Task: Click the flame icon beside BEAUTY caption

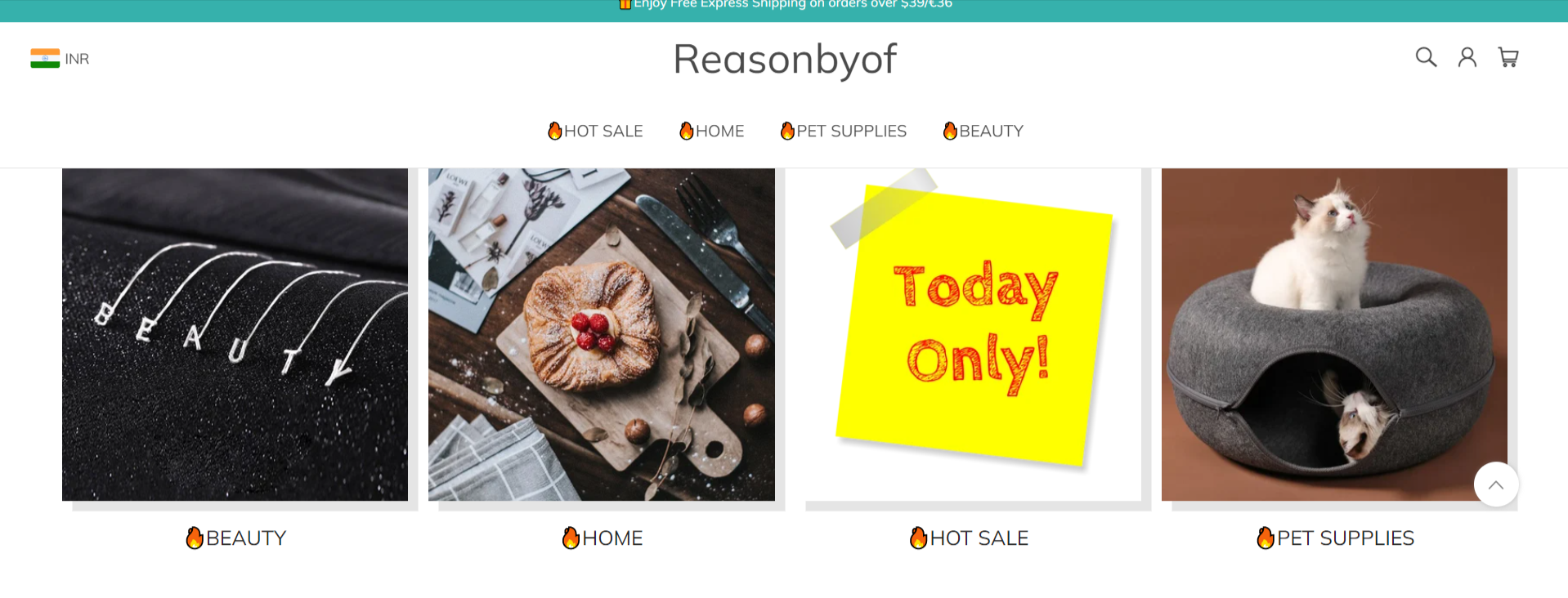Action: [x=195, y=538]
